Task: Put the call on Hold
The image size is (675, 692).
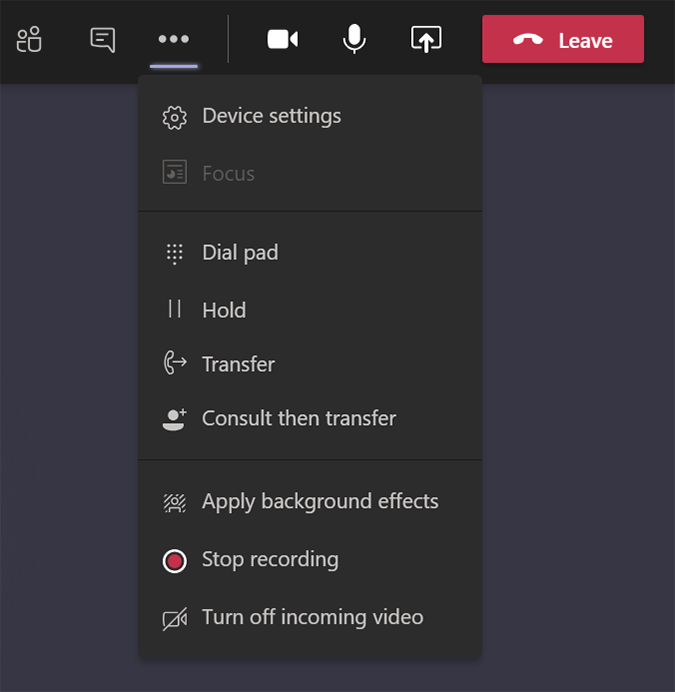Action: (224, 310)
